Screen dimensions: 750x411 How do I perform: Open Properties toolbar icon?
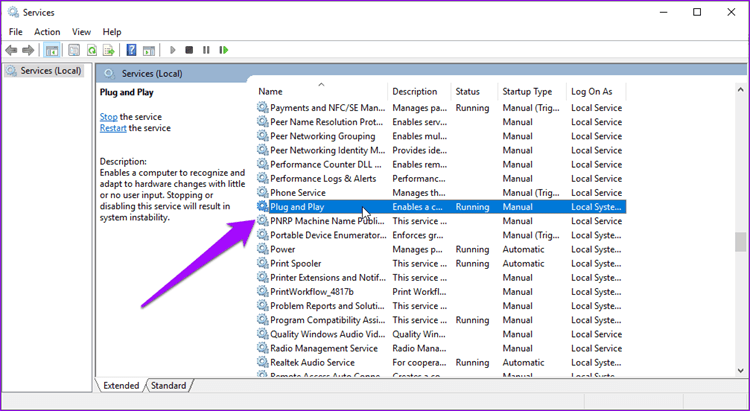(x=74, y=50)
